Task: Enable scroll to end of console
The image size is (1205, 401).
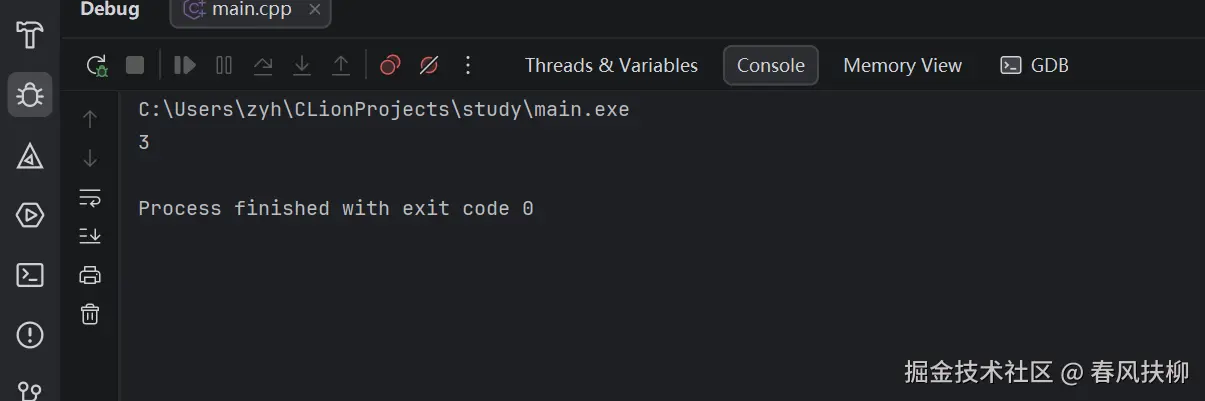Action: click(90, 236)
